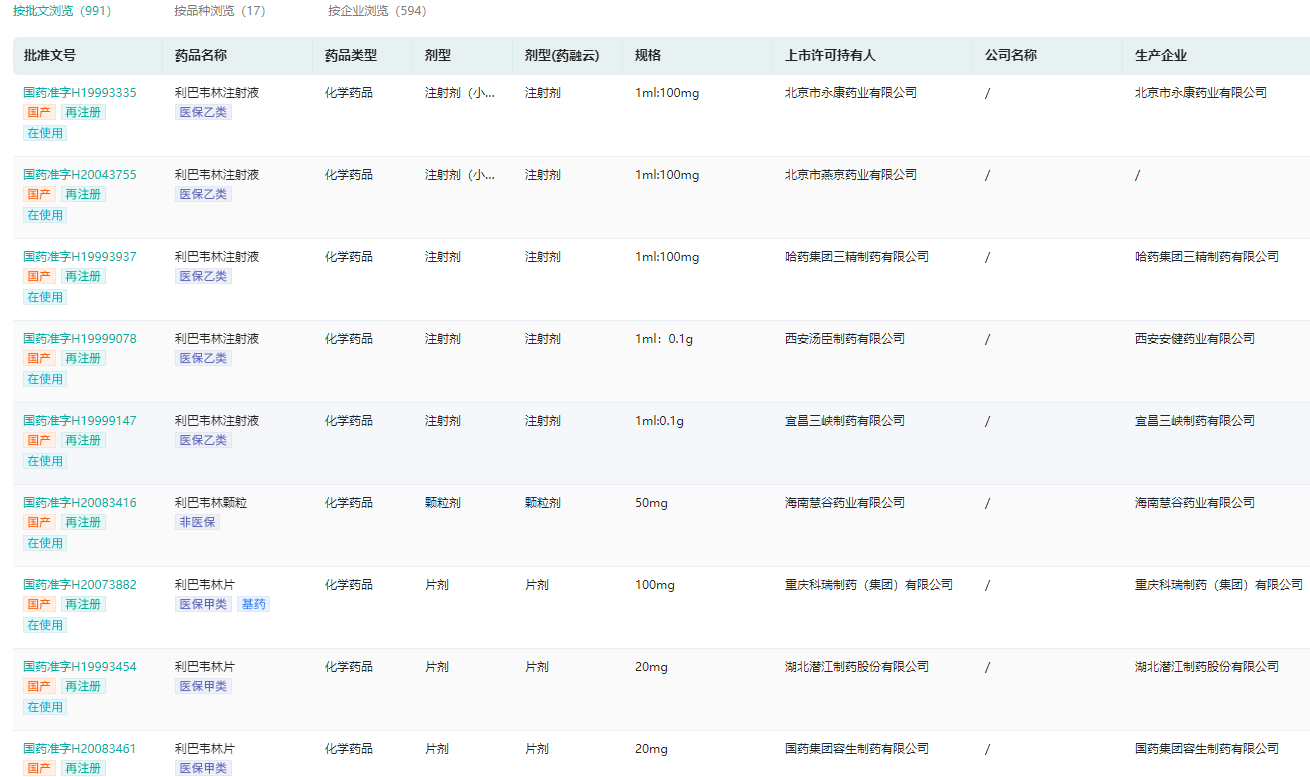Click the 生产企业 column header
This screenshot has width=1310, height=777.
[x=1161, y=56]
